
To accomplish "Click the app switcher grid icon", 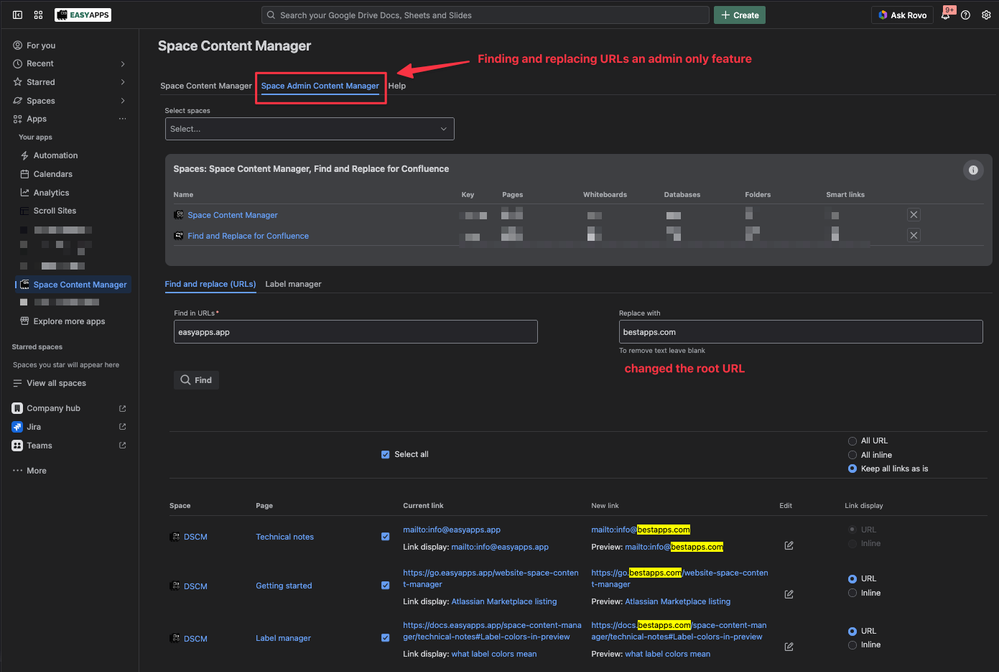I will click(38, 15).
